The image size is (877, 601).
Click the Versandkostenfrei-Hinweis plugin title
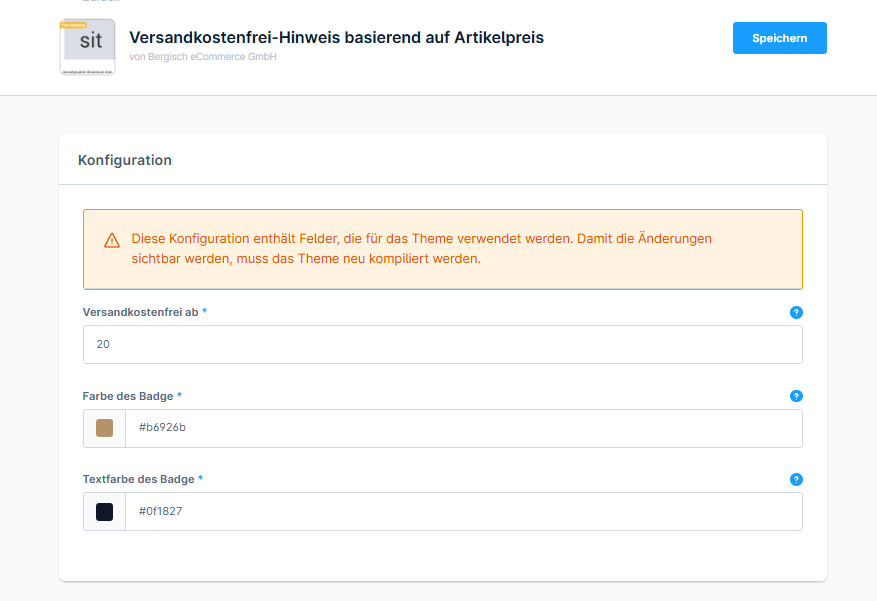[336, 37]
